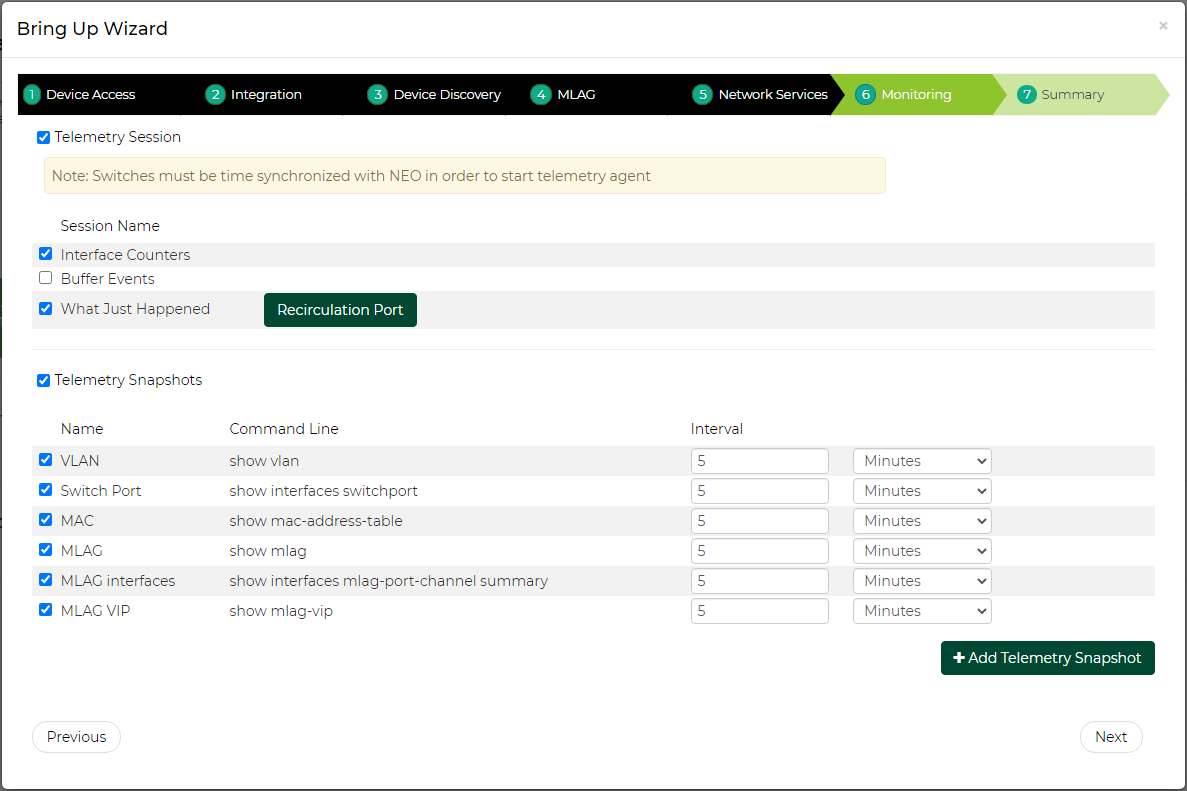Expand the MAC interval unit dropdown

click(921, 521)
